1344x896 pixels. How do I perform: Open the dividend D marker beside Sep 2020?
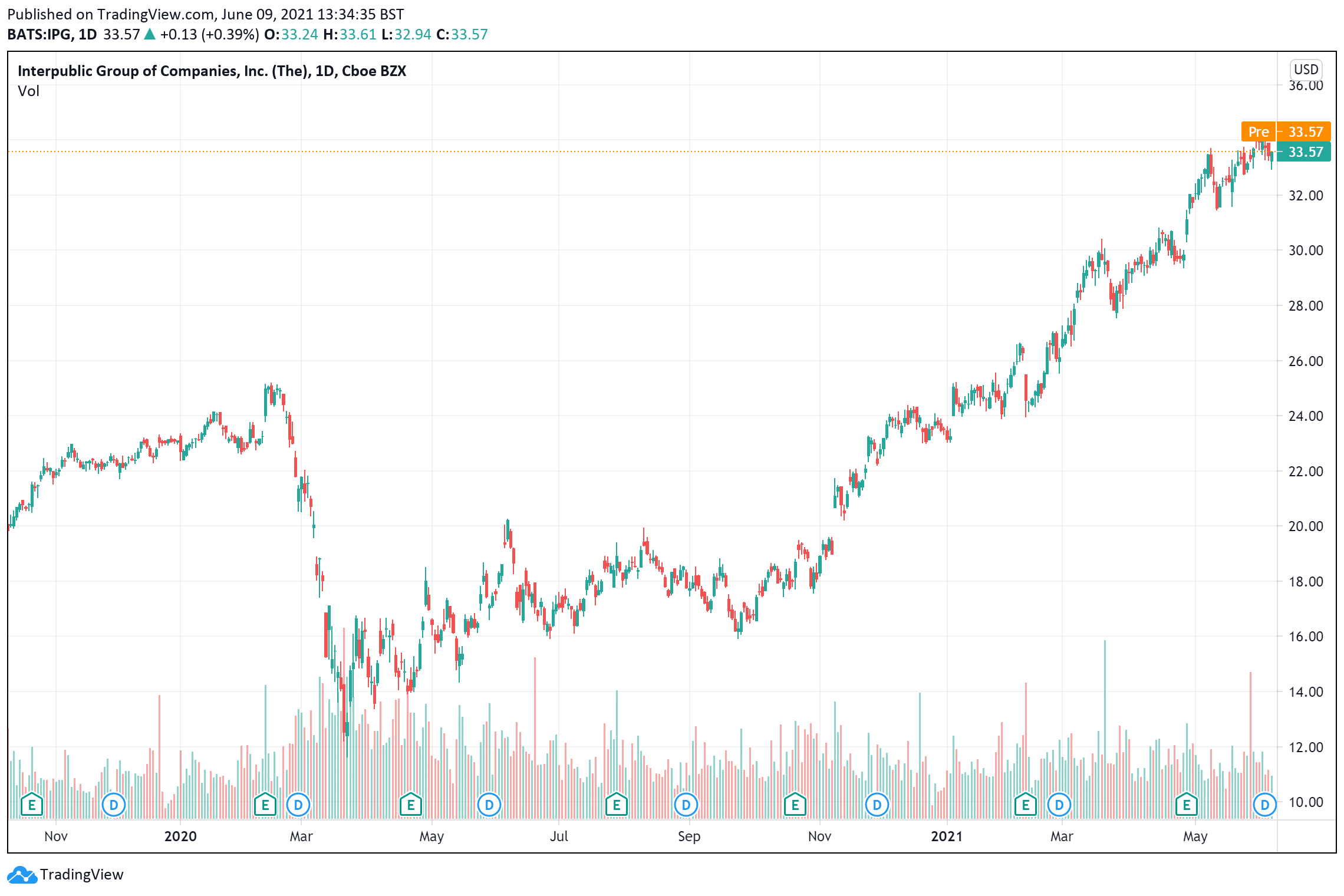pyautogui.click(x=686, y=805)
